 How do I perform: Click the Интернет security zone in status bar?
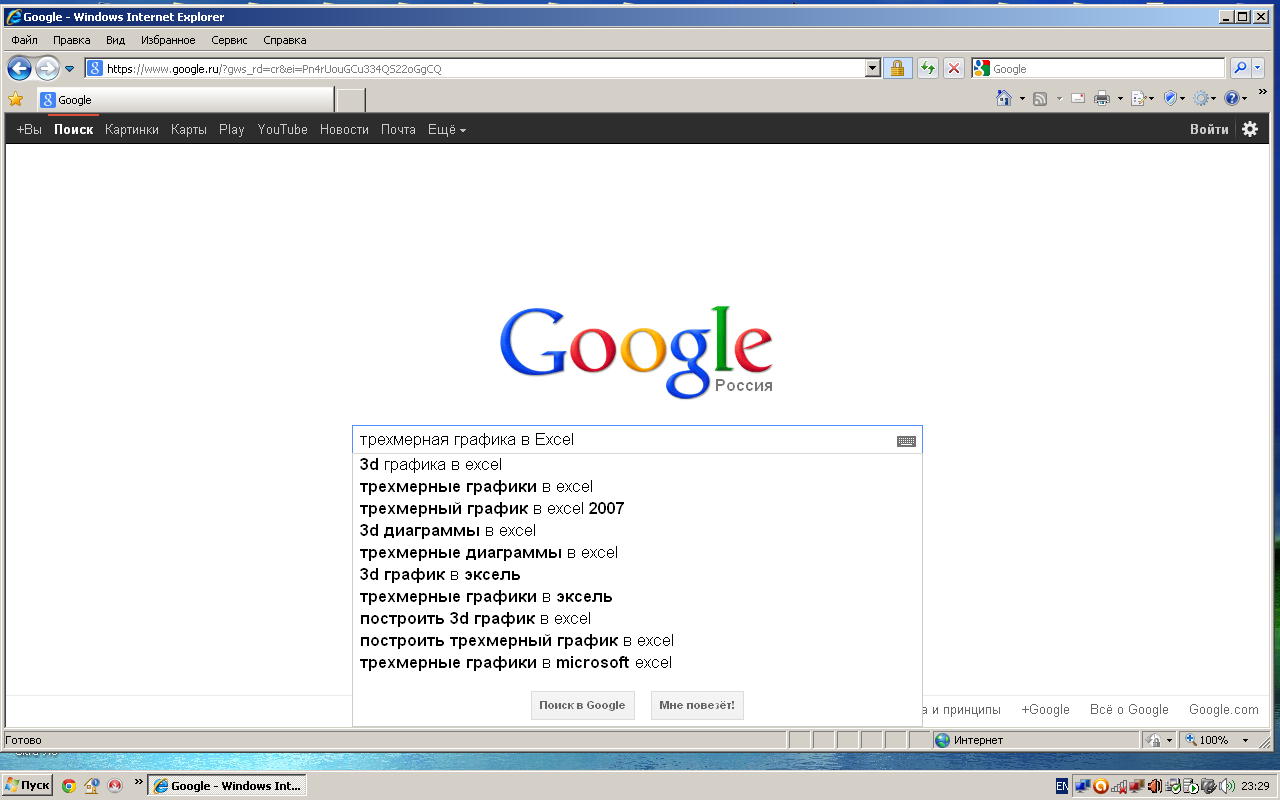click(1035, 740)
